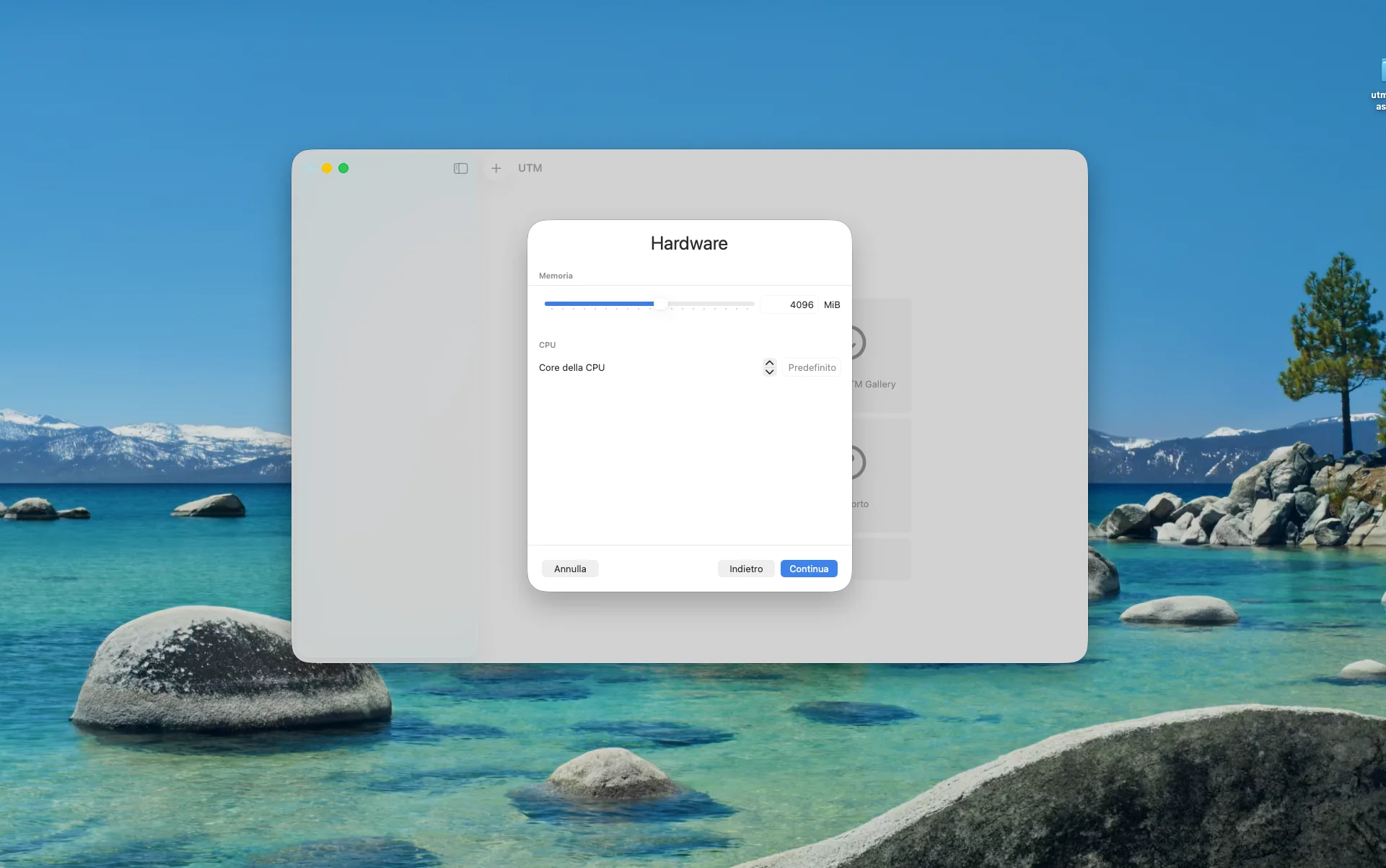Increase CPU cores with up arrow

click(x=769, y=363)
